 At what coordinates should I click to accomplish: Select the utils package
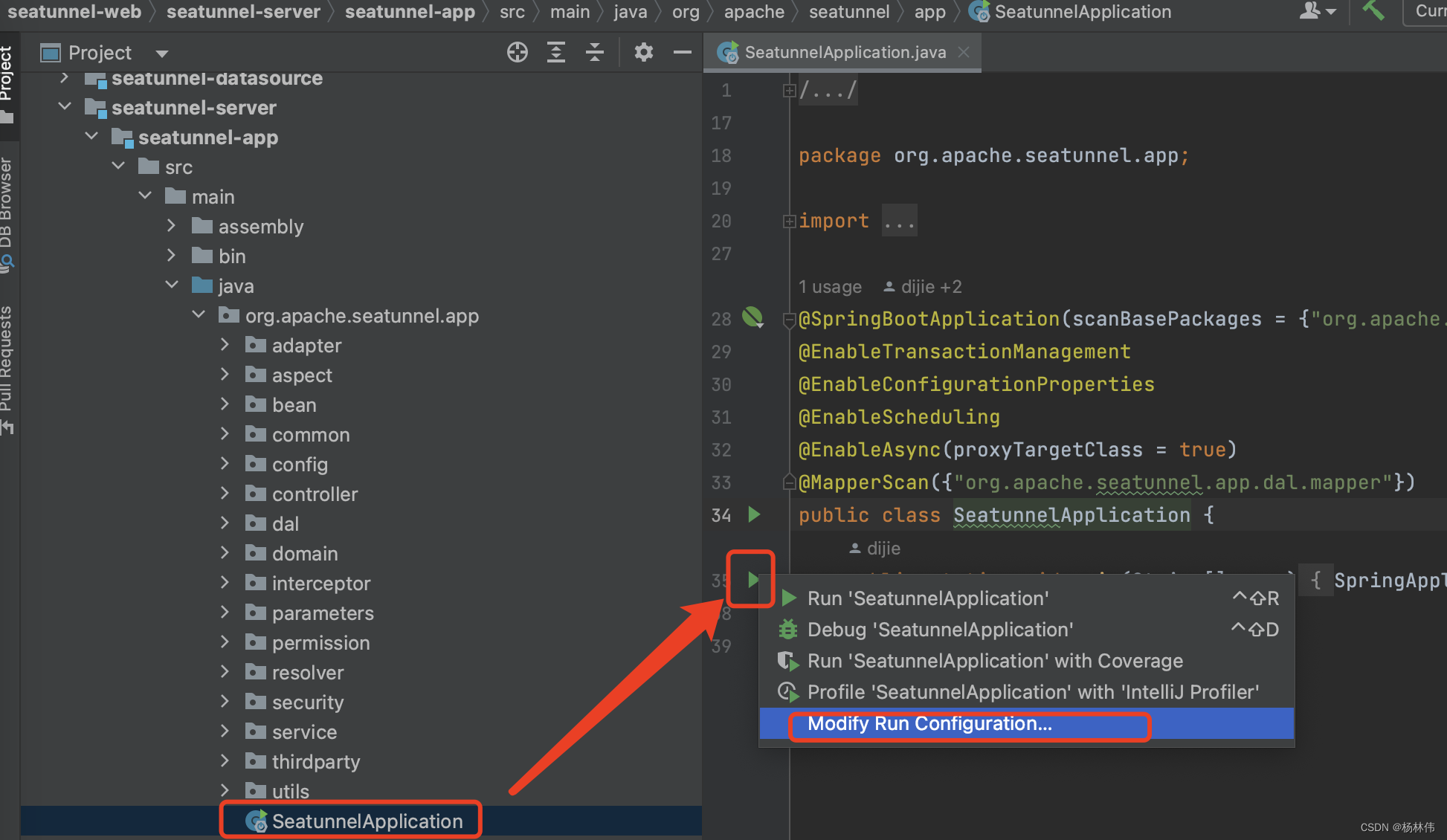tap(290, 792)
